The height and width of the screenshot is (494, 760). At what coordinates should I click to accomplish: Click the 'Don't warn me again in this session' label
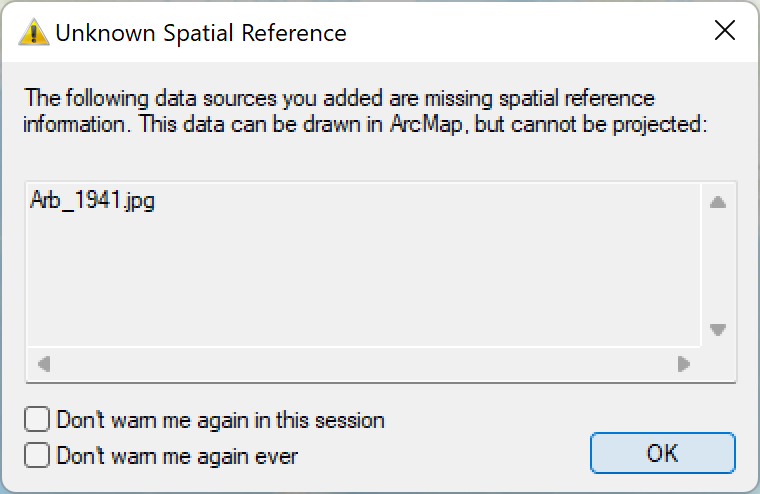pyautogui.click(x=221, y=420)
